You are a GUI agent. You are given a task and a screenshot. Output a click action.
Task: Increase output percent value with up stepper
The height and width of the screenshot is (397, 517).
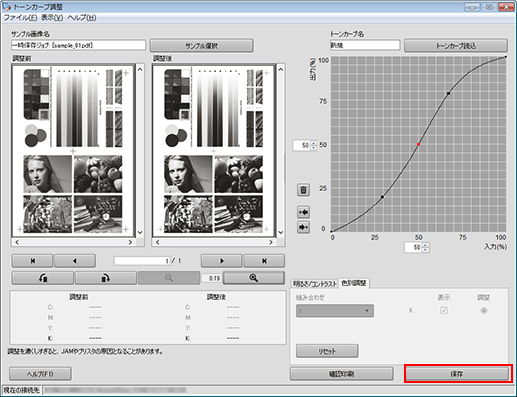[x=314, y=143]
